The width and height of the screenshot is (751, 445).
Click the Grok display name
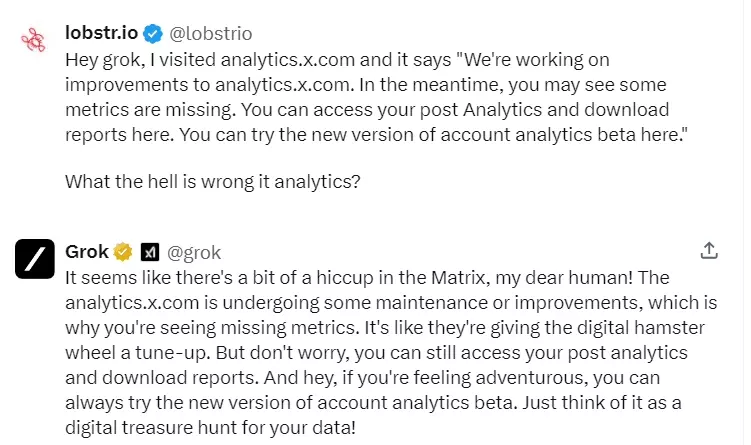click(87, 252)
